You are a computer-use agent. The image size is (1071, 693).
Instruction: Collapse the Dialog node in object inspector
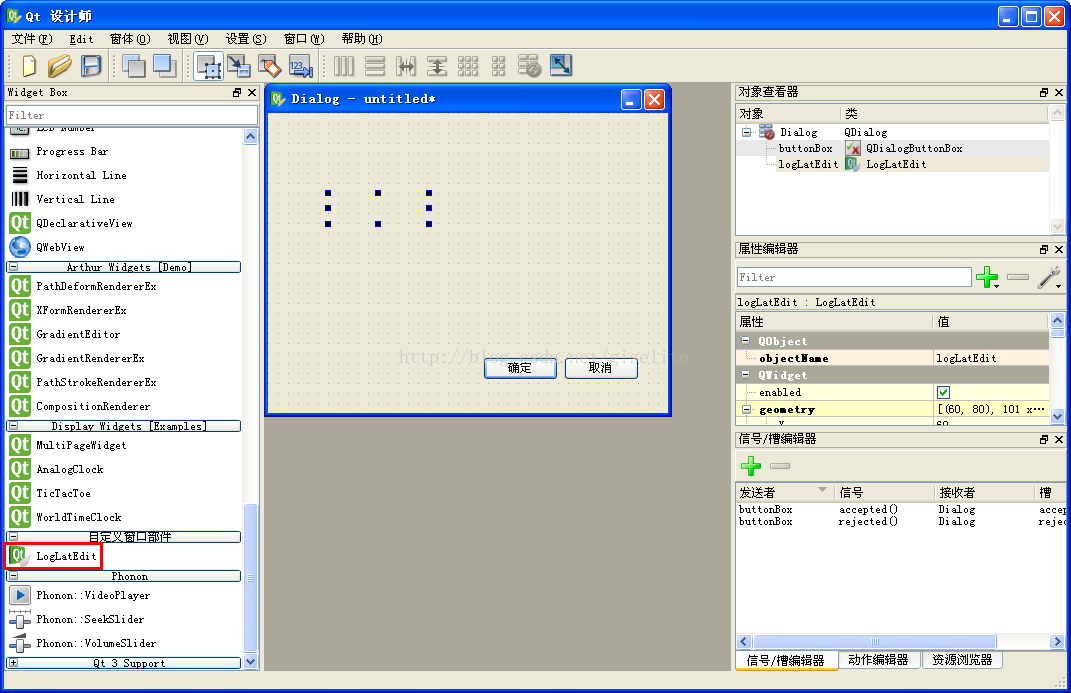pos(747,132)
